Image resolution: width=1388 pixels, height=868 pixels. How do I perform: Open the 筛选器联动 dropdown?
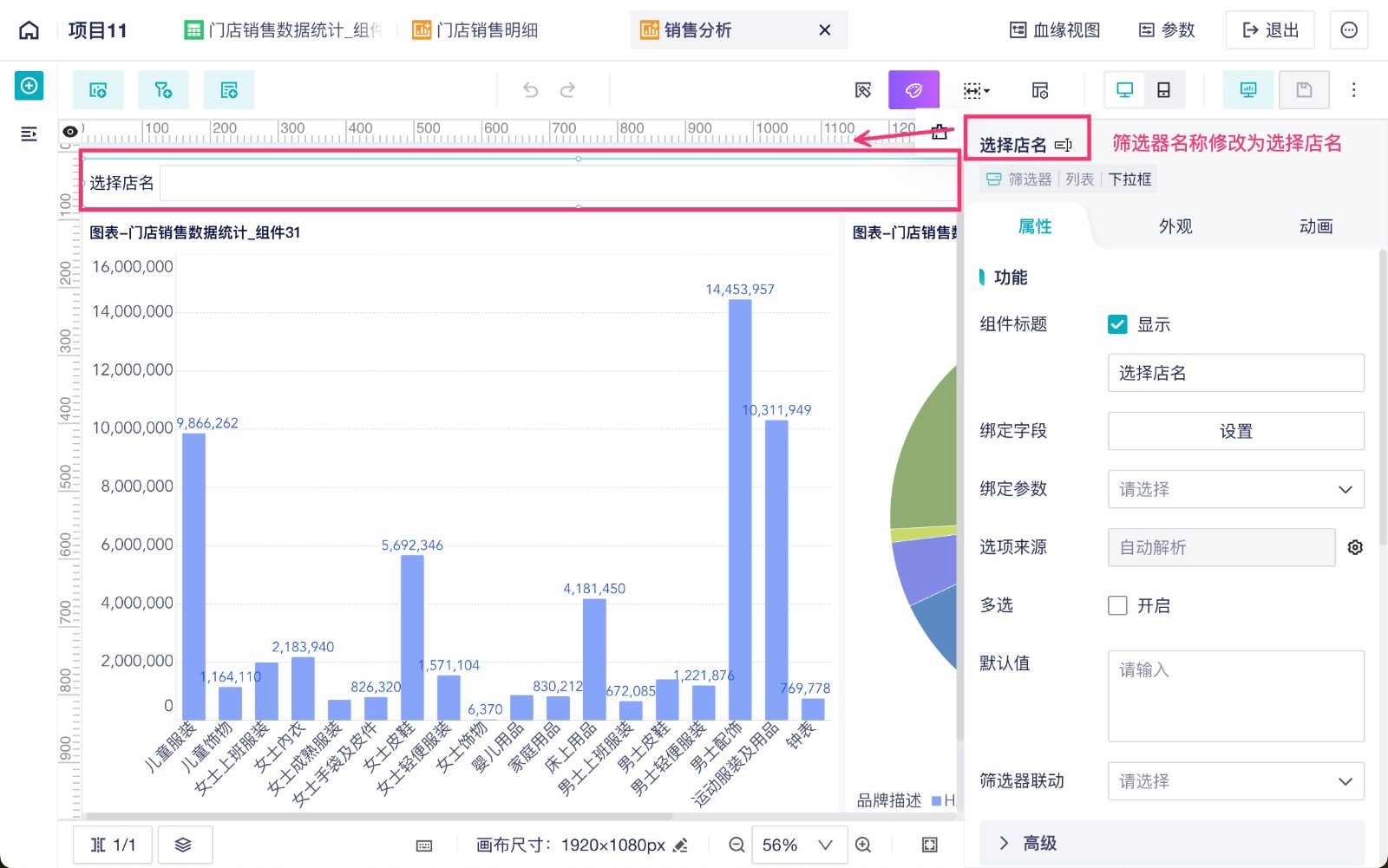click(x=1235, y=781)
